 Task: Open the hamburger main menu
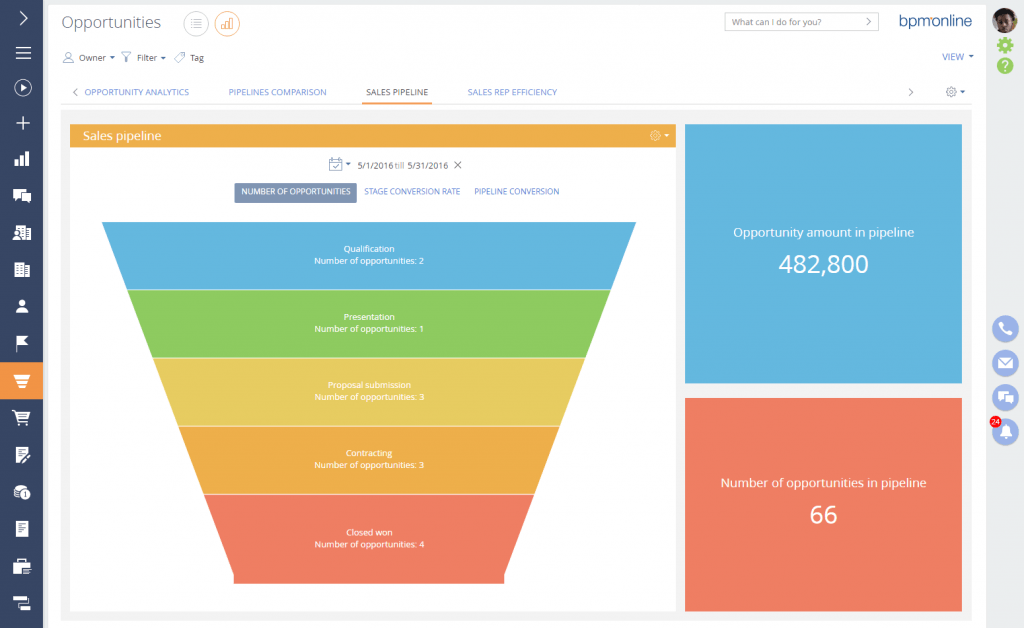click(x=23, y=53)
